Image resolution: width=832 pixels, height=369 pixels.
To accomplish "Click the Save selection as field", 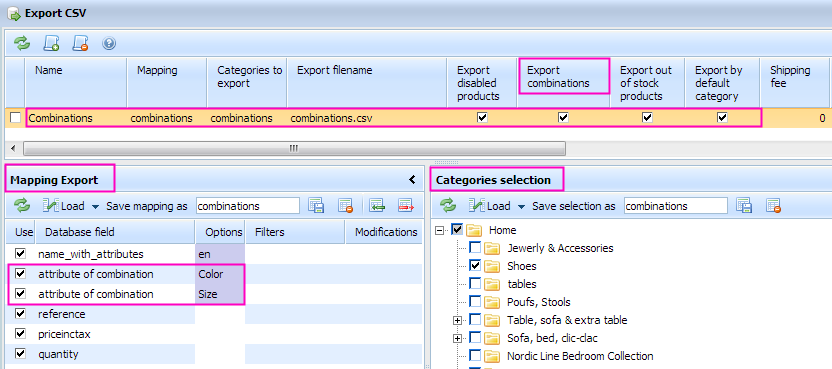I will [675, 206].
